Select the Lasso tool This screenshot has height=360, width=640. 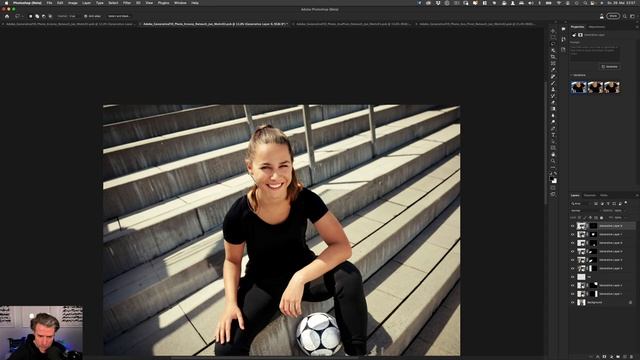click(553, 44)
